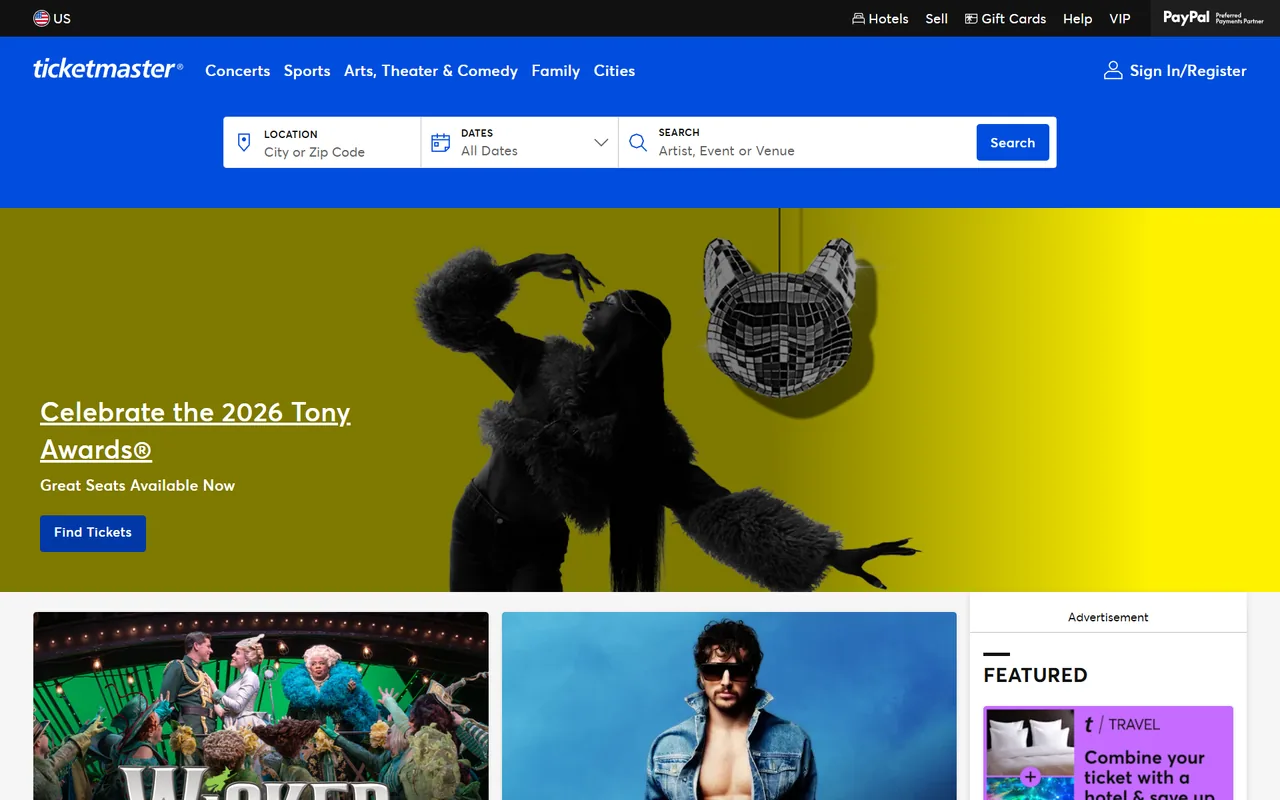Click the Ticketmaster logo
The width and height of the screenshot is (1280, 800).
[x=108, y=69]
